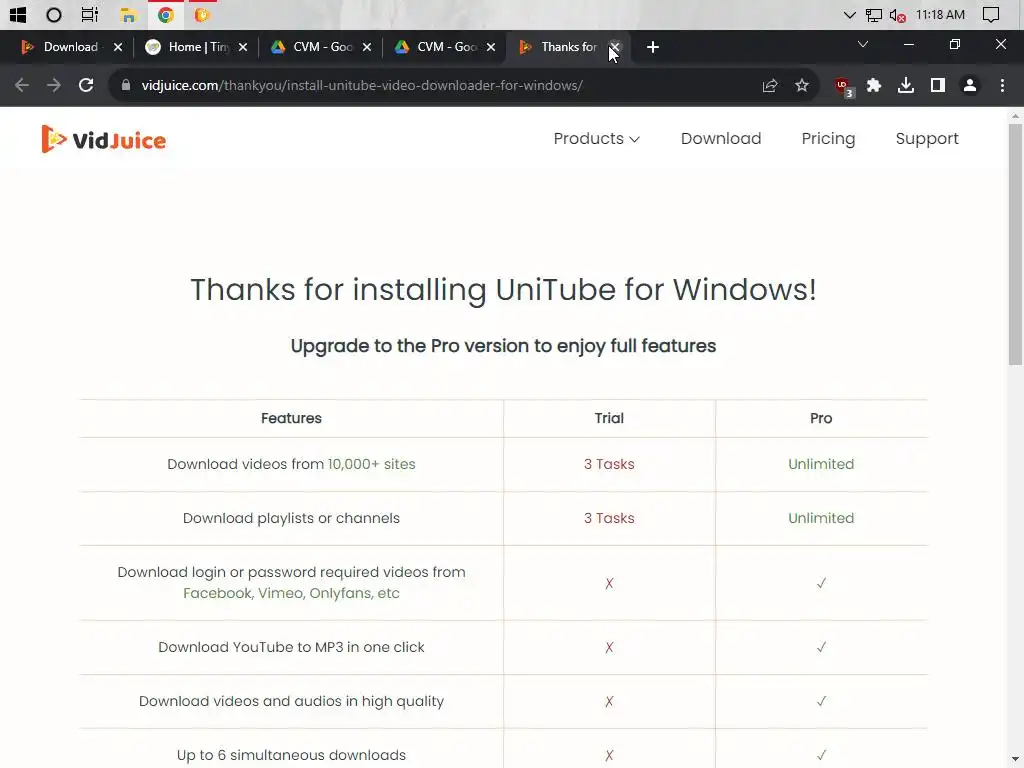Click Unlimited in playlists or channels row
The height and width of the screenshot is (768, 1024).
[x=821, y=518]
